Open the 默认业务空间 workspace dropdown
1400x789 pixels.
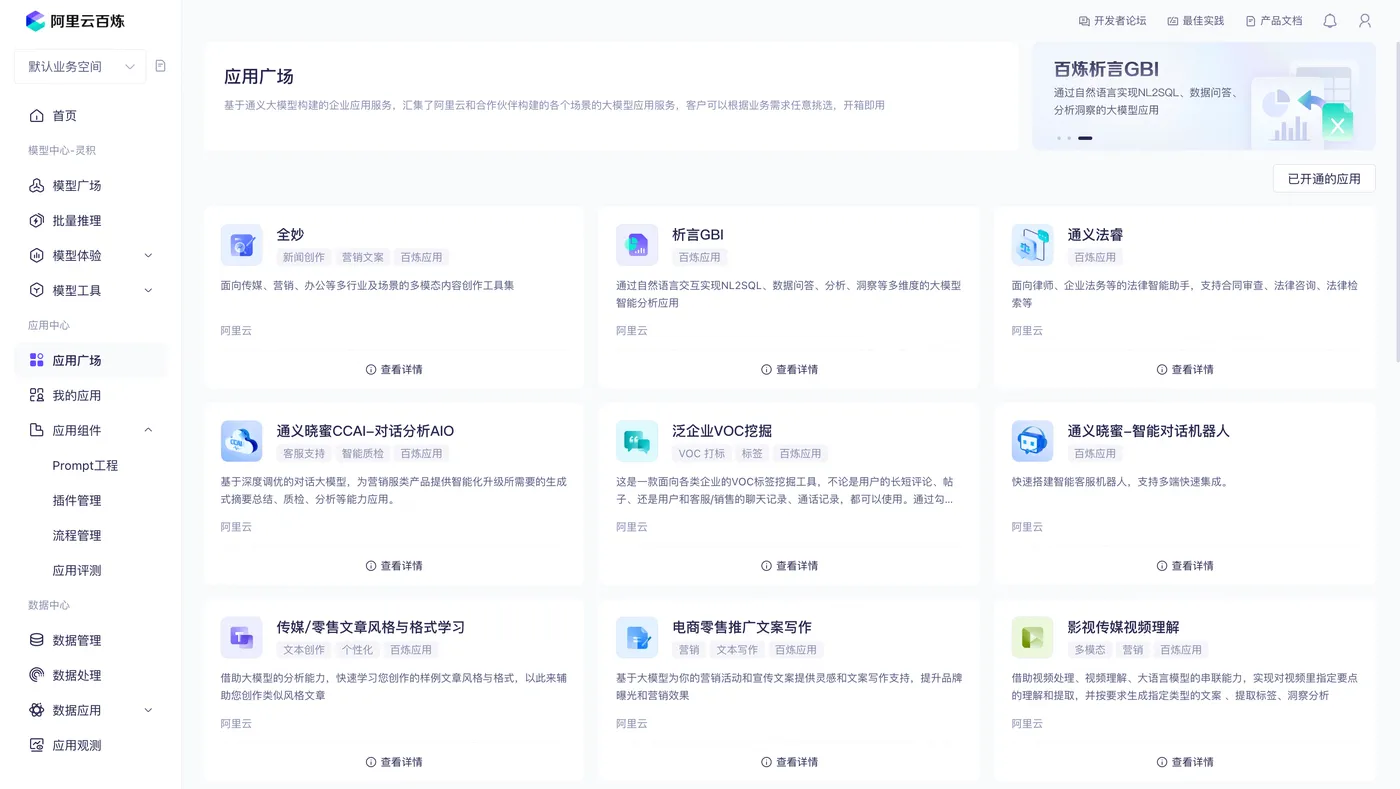(x=80, y=67)
